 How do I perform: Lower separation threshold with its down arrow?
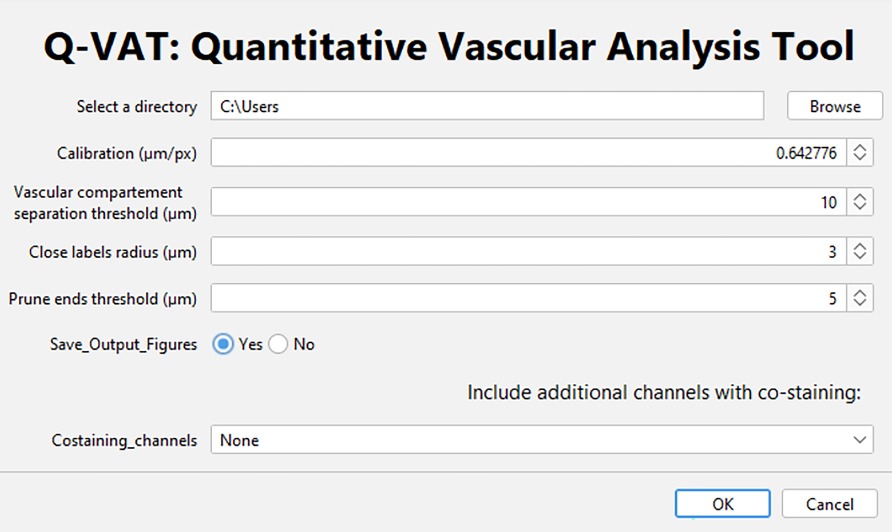click(x=860, y=207)
